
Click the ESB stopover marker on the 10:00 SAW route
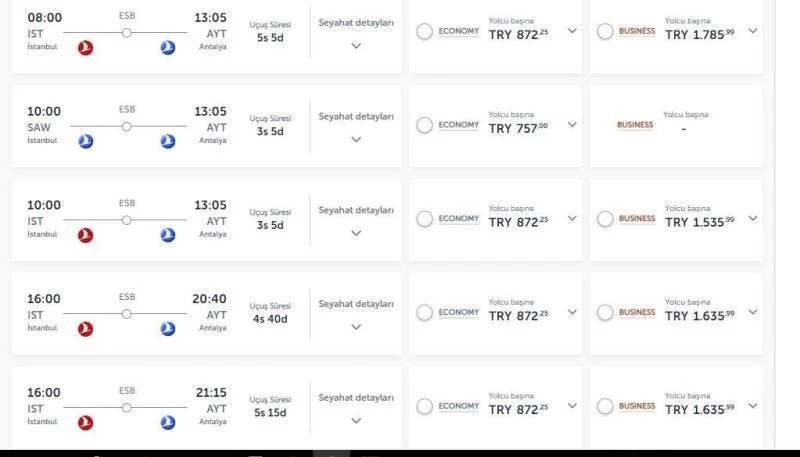(x=127, y=126)
